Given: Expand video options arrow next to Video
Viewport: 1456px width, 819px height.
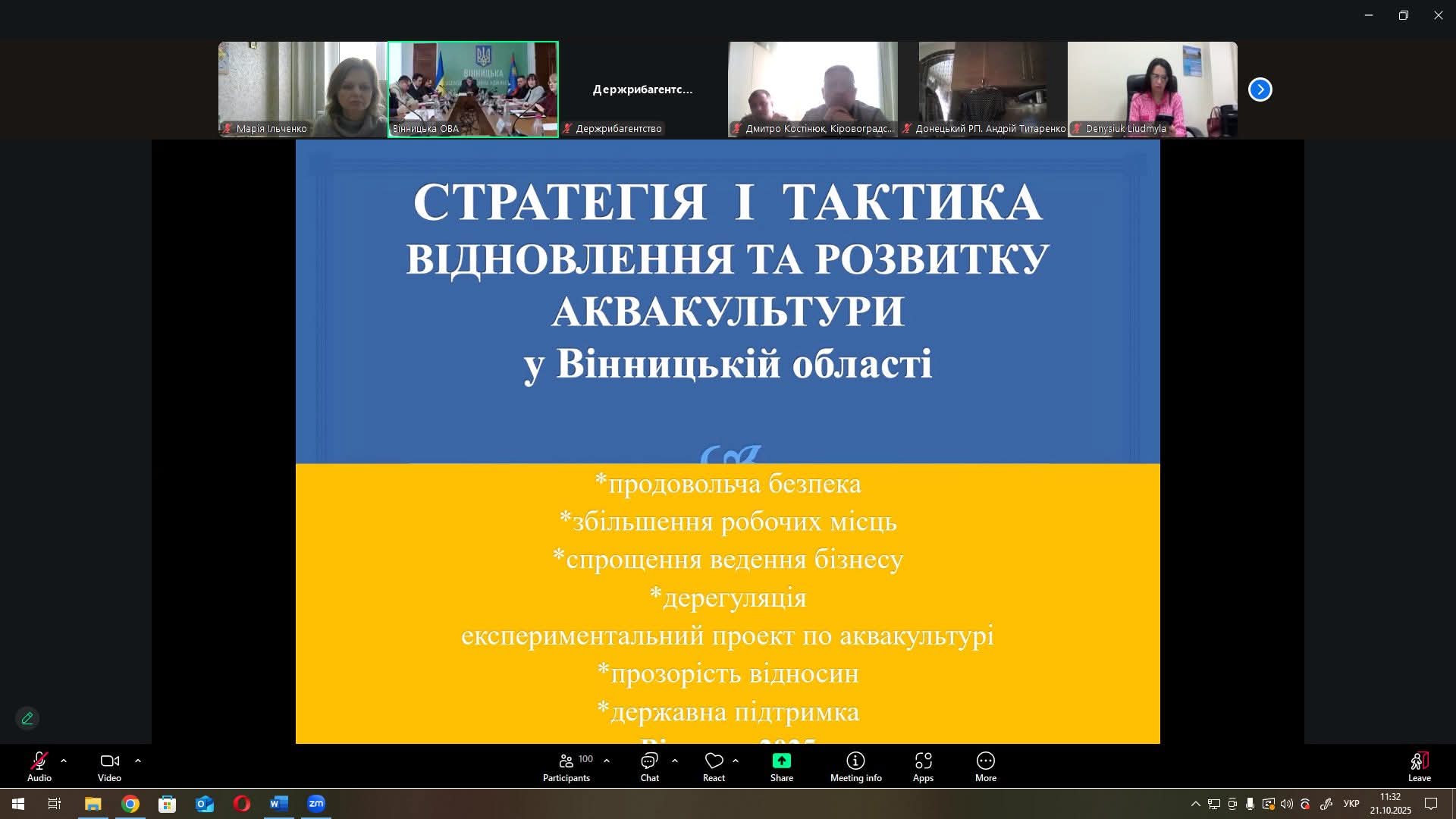Looking at the screenshot, I should [138, 761].
